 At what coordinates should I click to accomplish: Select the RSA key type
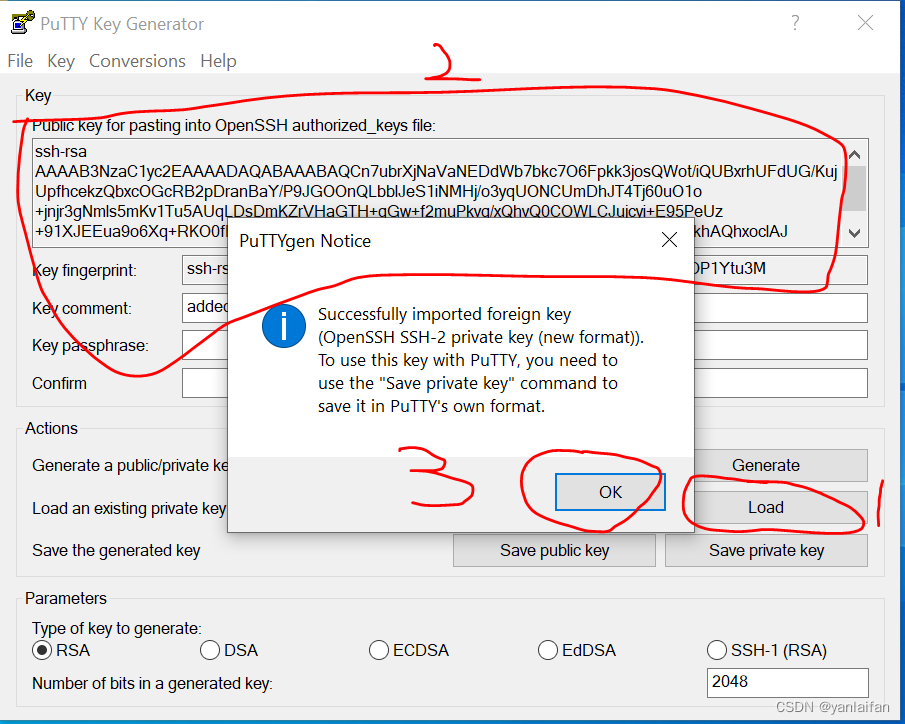click(x=41, y=650)
